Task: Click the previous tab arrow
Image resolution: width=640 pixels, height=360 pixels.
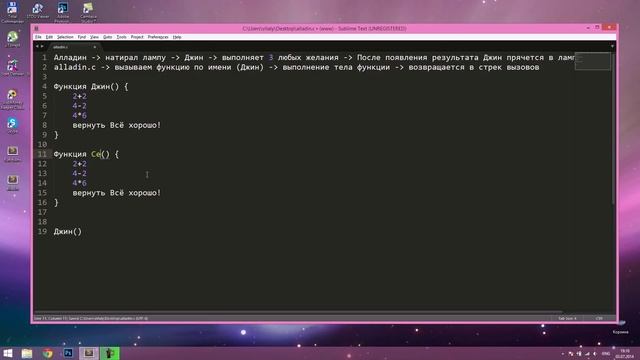Action: [x=37, y=47]
